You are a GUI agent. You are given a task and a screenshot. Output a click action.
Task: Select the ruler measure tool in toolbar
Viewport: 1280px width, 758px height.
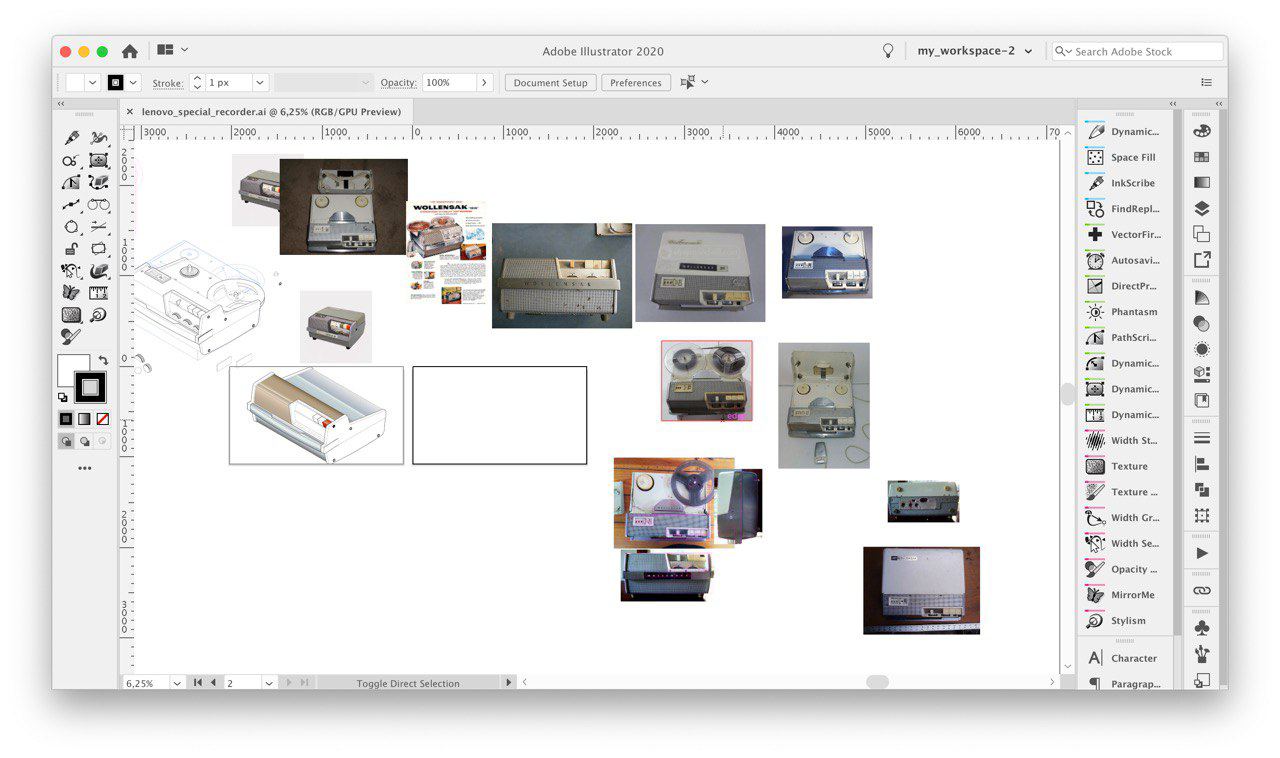[x=98, y=293]
